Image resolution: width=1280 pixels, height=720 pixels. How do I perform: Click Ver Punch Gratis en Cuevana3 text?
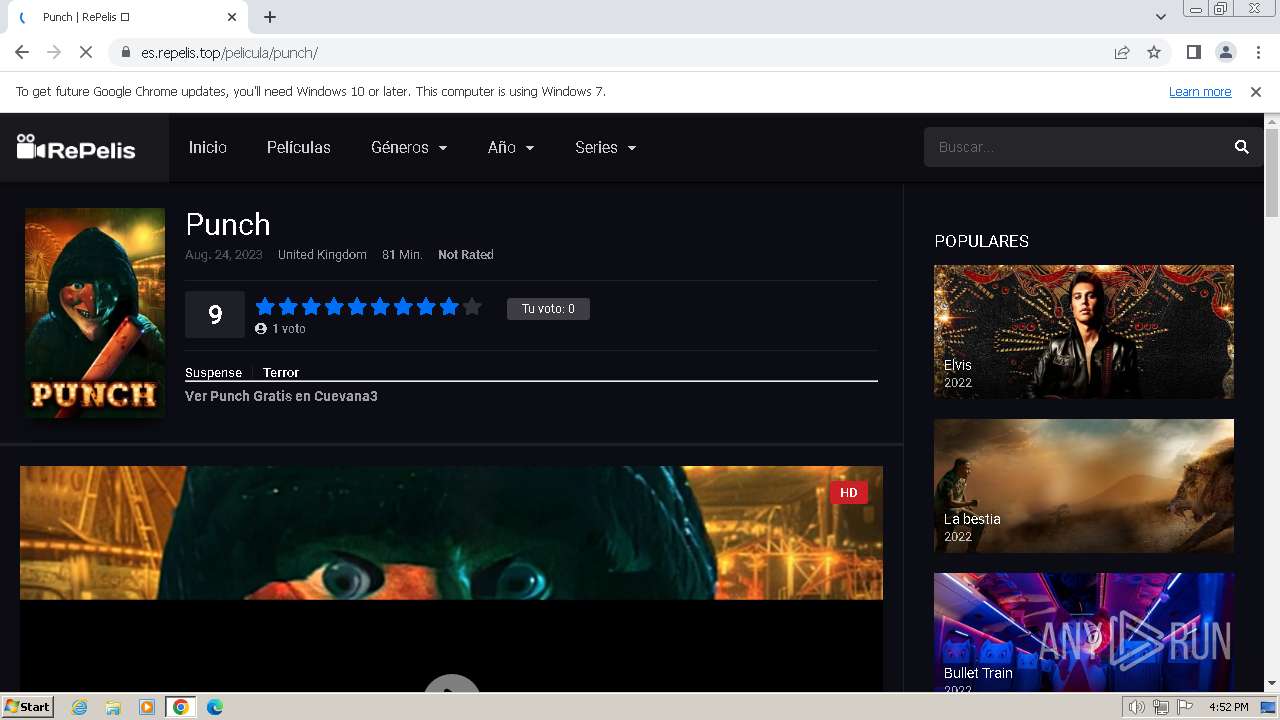pos(281,396)
